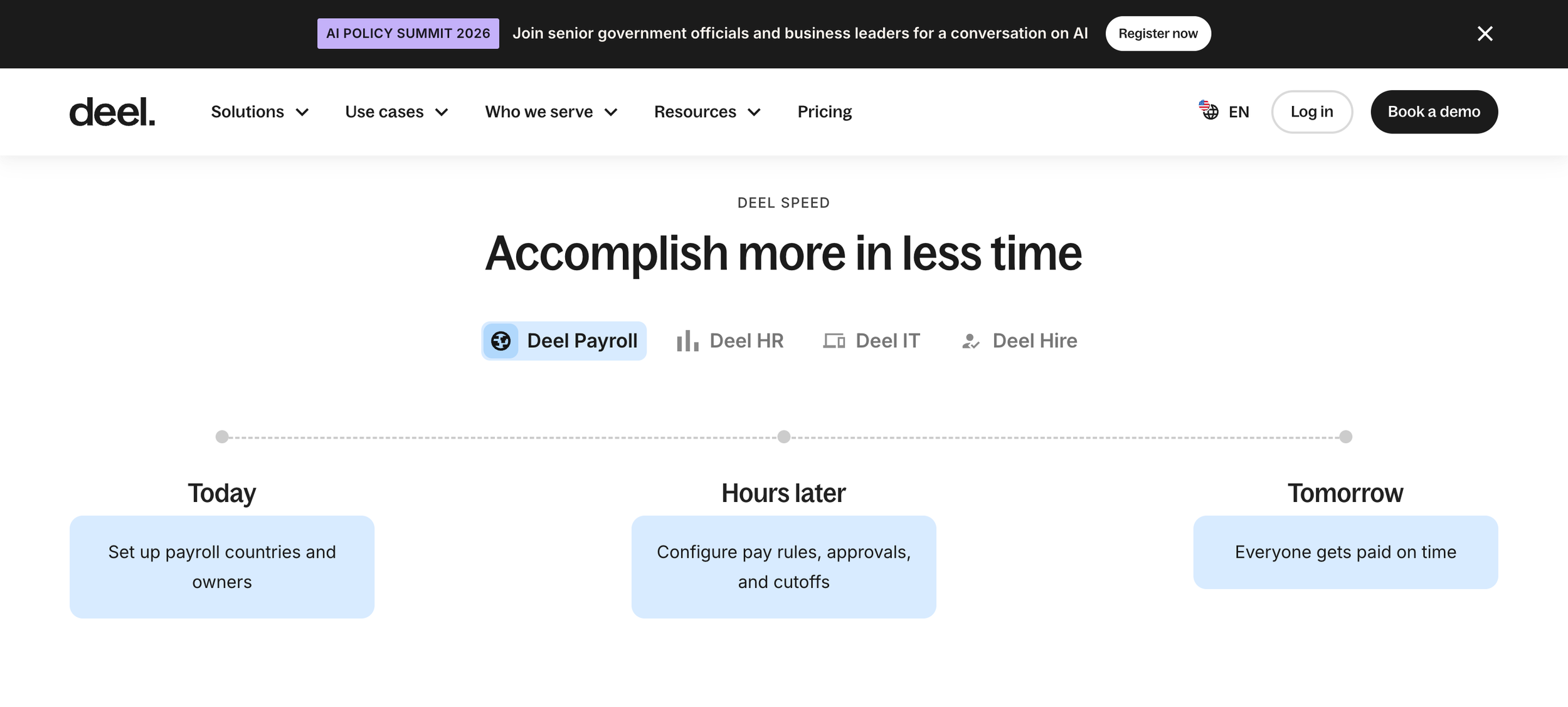The width and height of the screenshot is (1568, 707).
Task: Go to the Pricing page
Action: click(824, 112)
